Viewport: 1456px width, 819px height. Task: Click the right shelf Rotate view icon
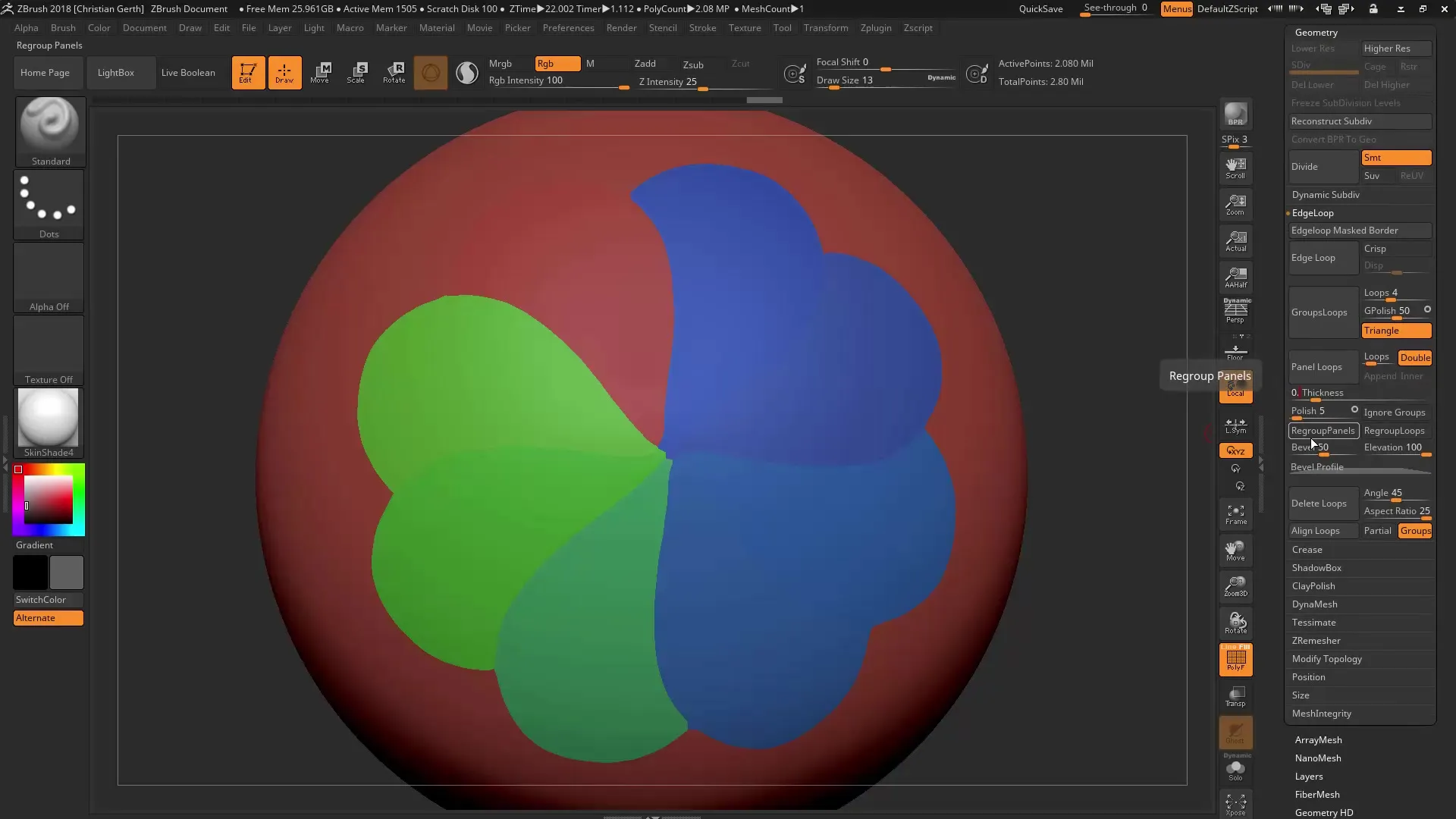[1235, 623]
